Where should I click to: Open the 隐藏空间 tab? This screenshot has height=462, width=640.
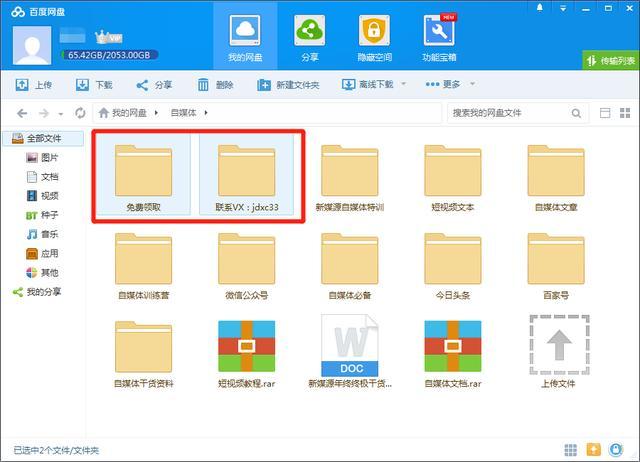(374, 38)
